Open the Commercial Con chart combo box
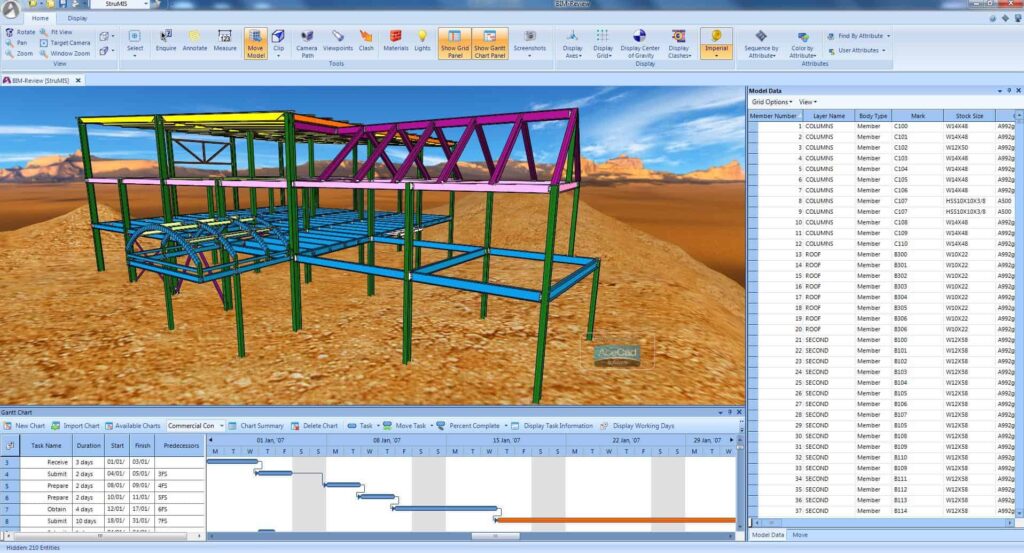Image resolution: width=1024 pixels, height=553 pixels. click(x=195, y=426)
